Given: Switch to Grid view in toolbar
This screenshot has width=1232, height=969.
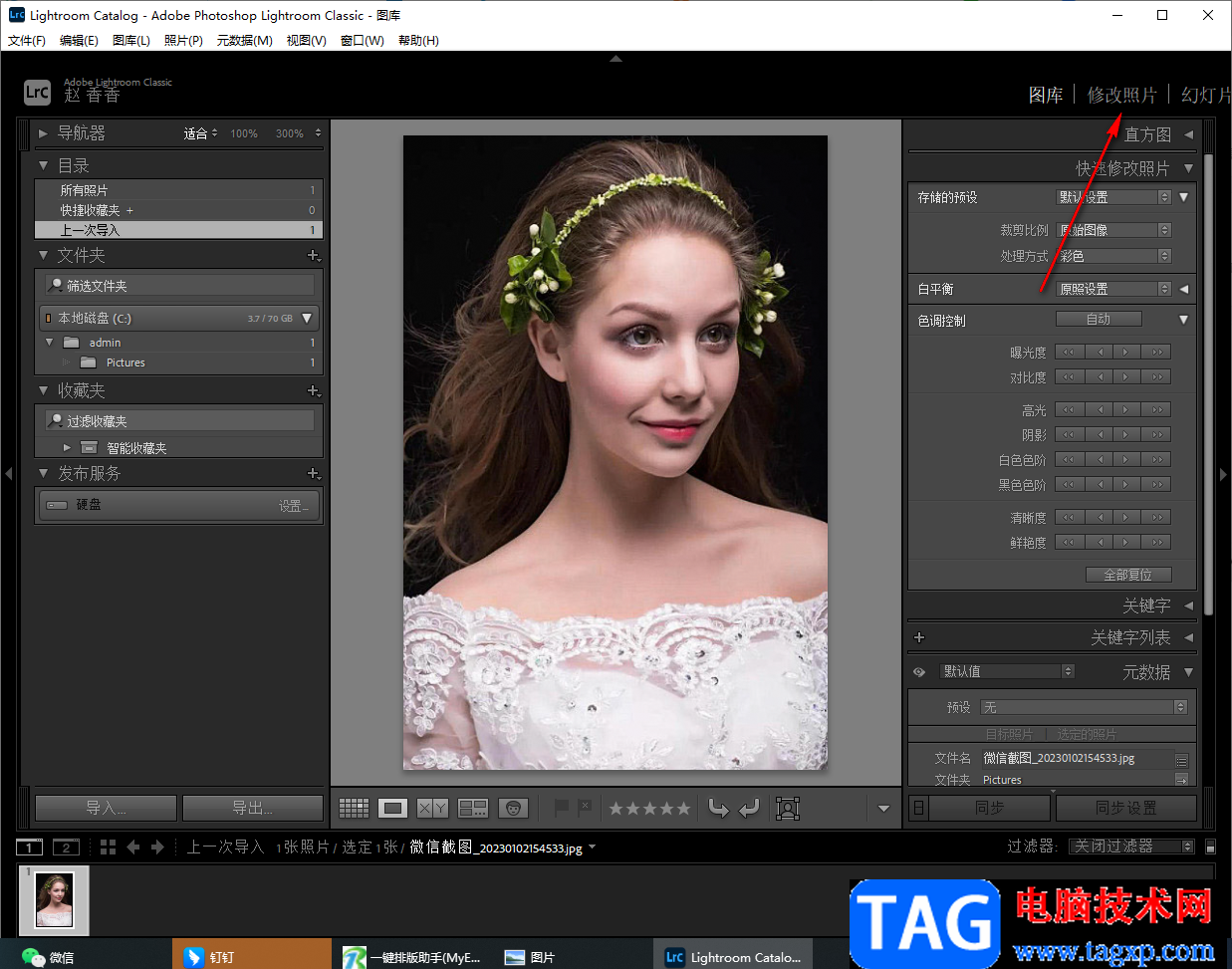Looking at the screenshot, I should (354, 808).
